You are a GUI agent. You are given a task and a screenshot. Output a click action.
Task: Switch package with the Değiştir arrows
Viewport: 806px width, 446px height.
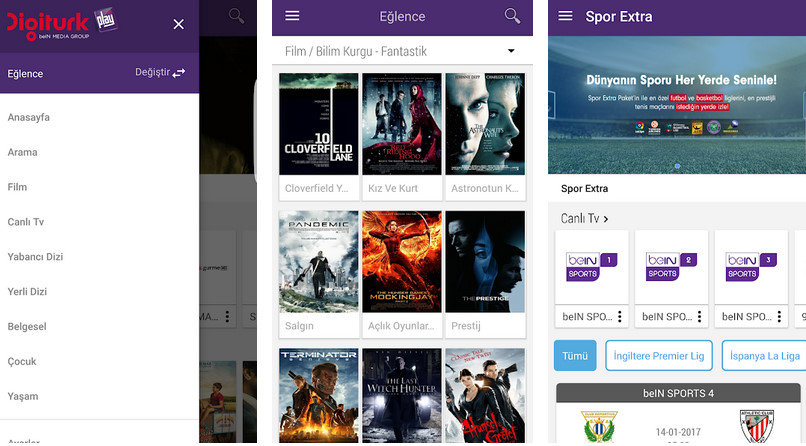pyautogui.click(x=179, y=73)
